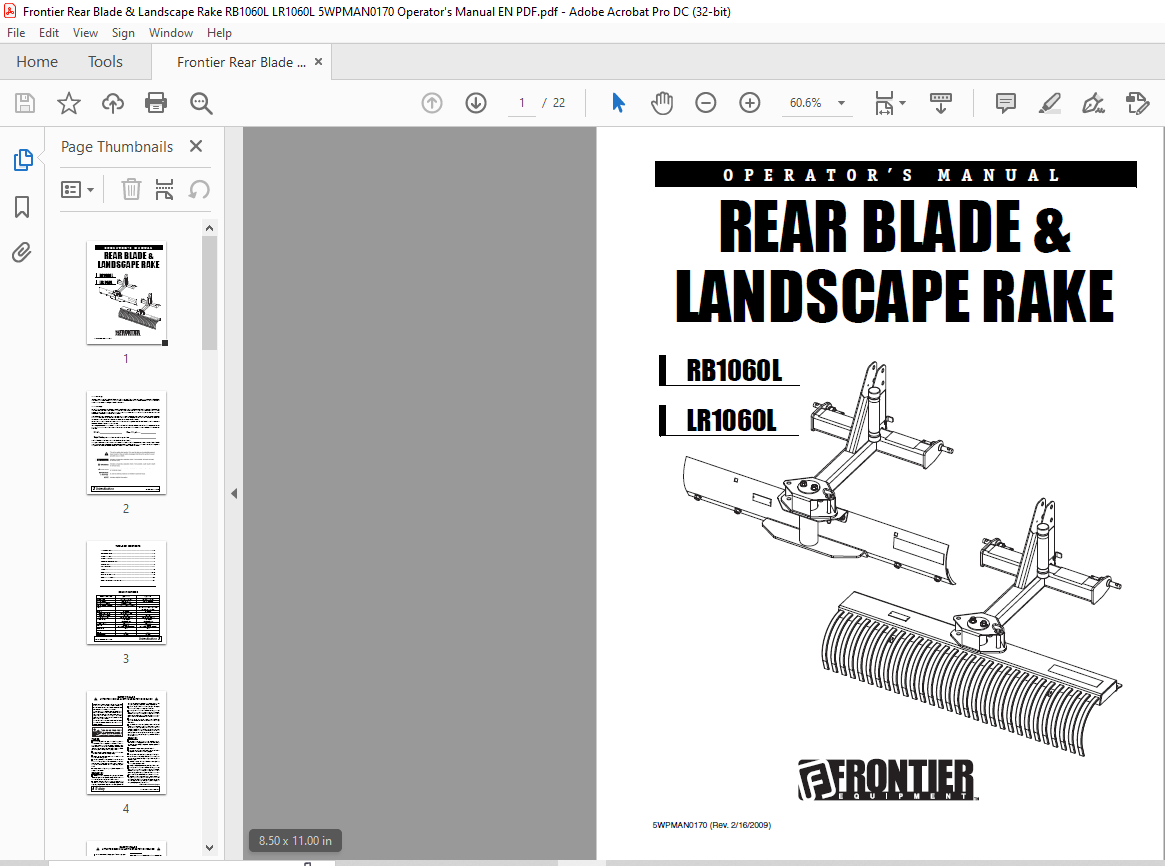
Task: Go to next page arrow icon
Action: click(476, 102)
